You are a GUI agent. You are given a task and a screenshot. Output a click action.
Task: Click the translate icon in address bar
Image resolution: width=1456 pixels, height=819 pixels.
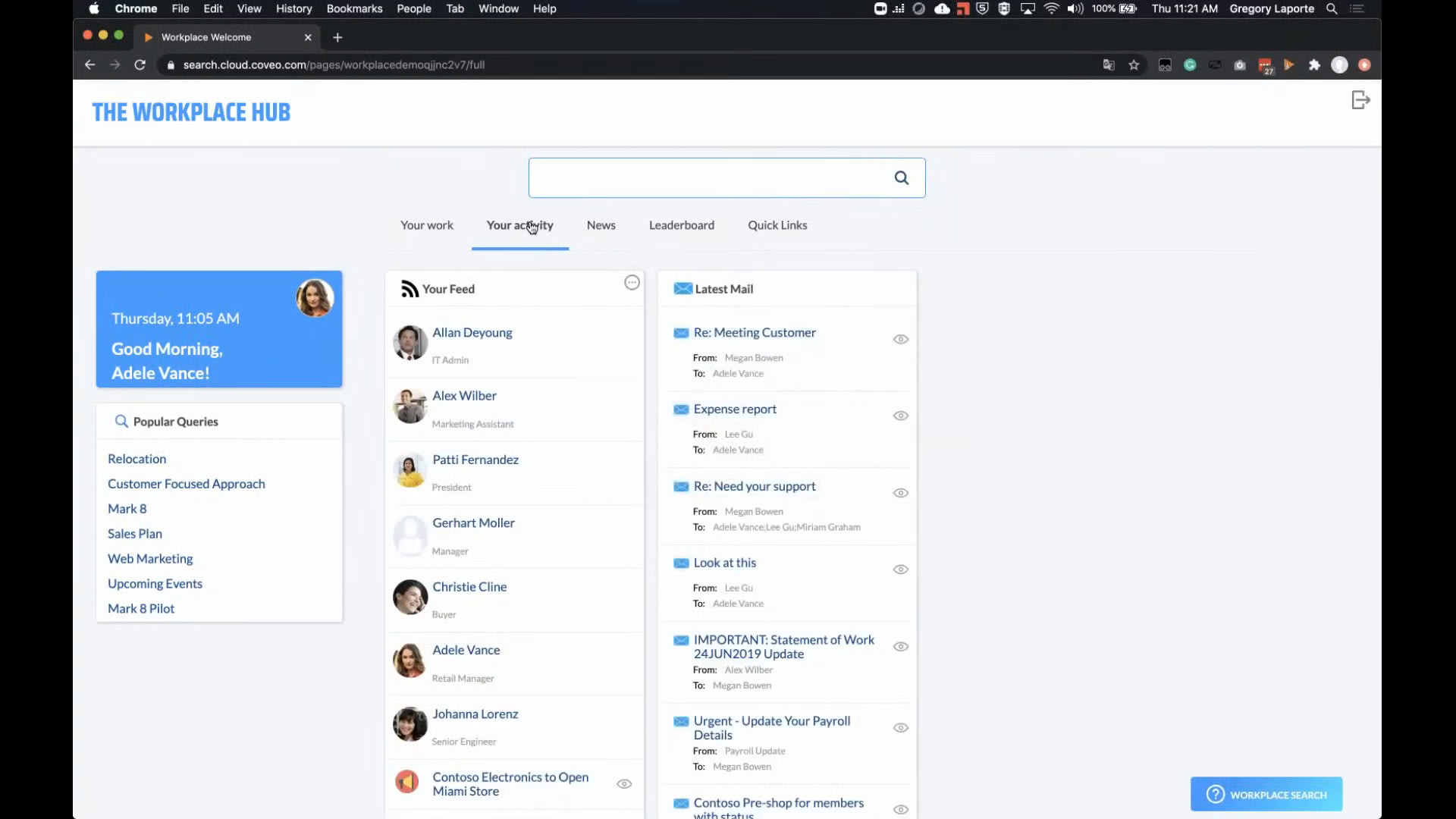tap(1109, 65)
